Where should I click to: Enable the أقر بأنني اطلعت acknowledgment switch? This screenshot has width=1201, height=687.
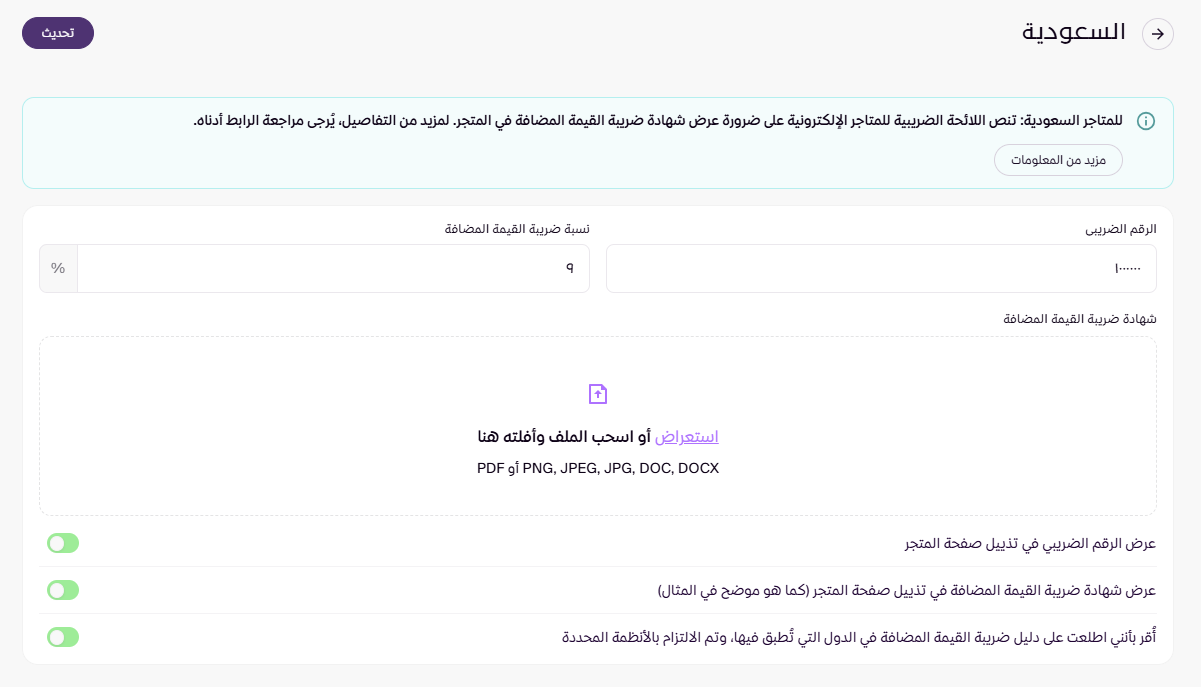click(63, 637)
